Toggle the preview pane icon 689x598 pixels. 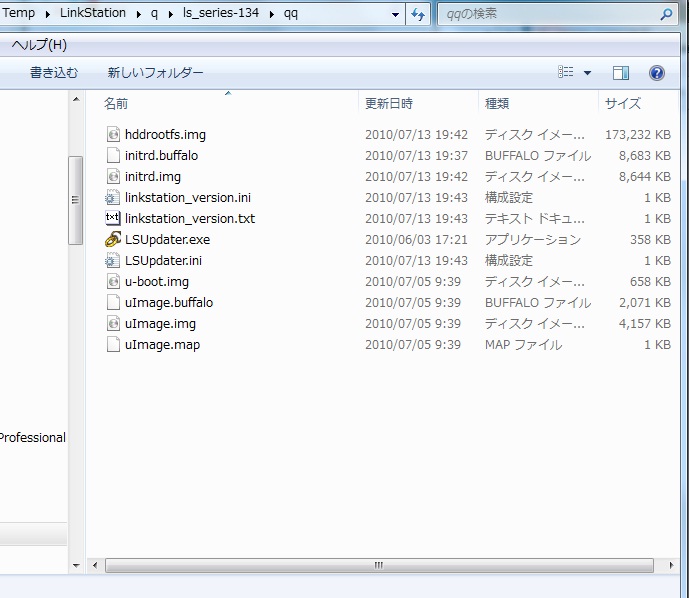point(621,73)
